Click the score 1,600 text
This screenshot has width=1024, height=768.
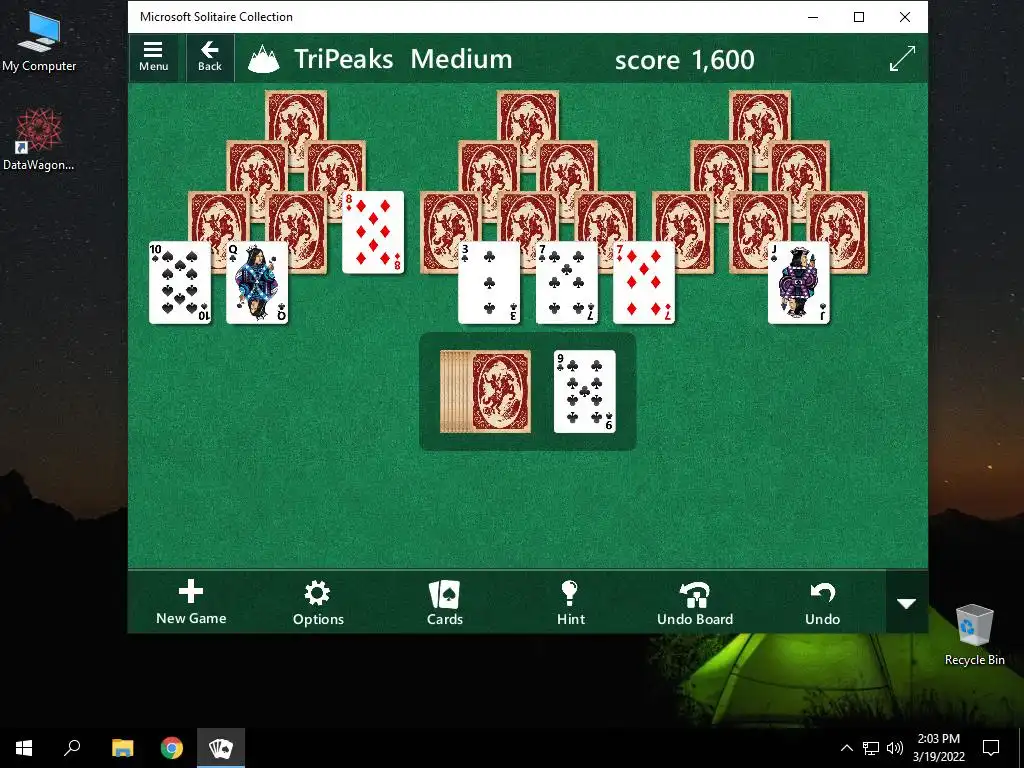(684, 59)
